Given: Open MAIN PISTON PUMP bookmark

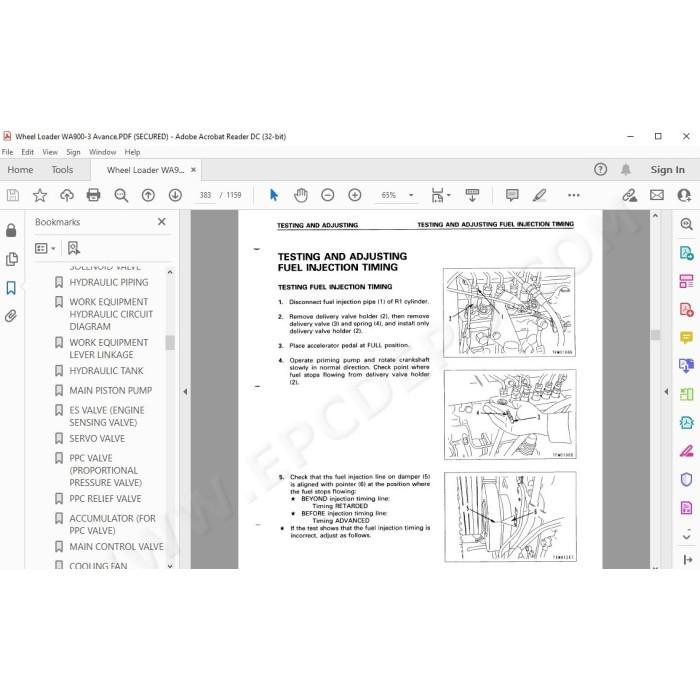Looking at the screenshot, I should [x=110, y=391].
